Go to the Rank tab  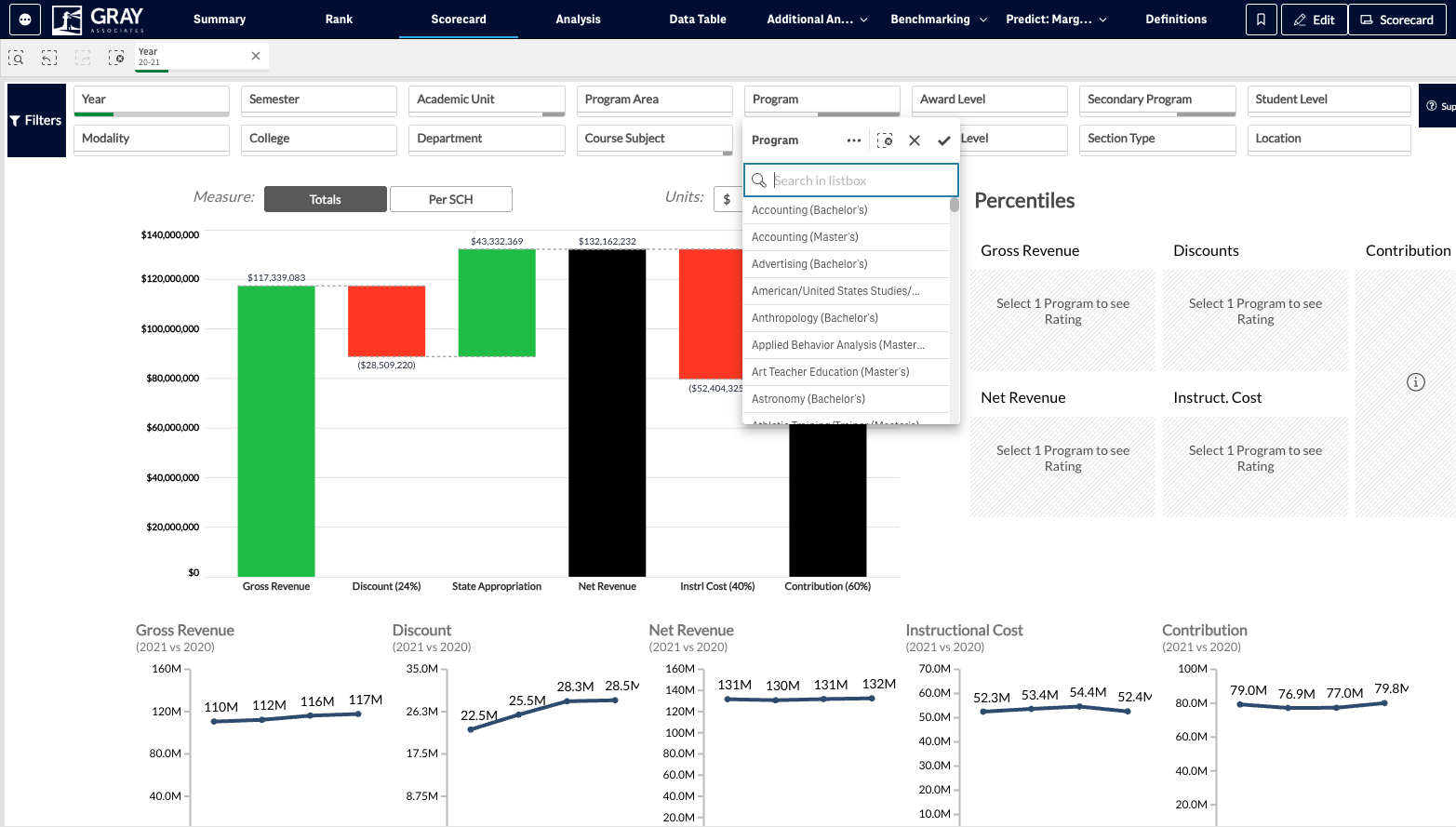click(339, 19)
